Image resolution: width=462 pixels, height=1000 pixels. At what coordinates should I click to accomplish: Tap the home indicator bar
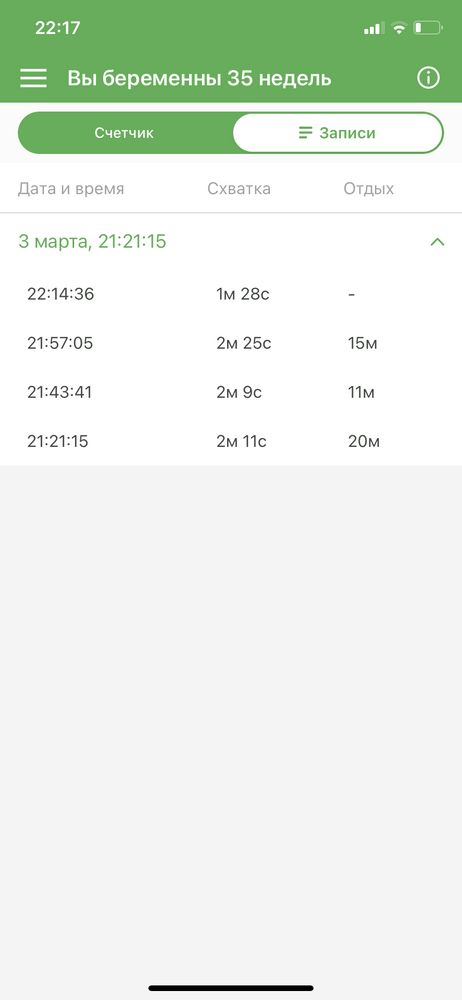(231, 988)
